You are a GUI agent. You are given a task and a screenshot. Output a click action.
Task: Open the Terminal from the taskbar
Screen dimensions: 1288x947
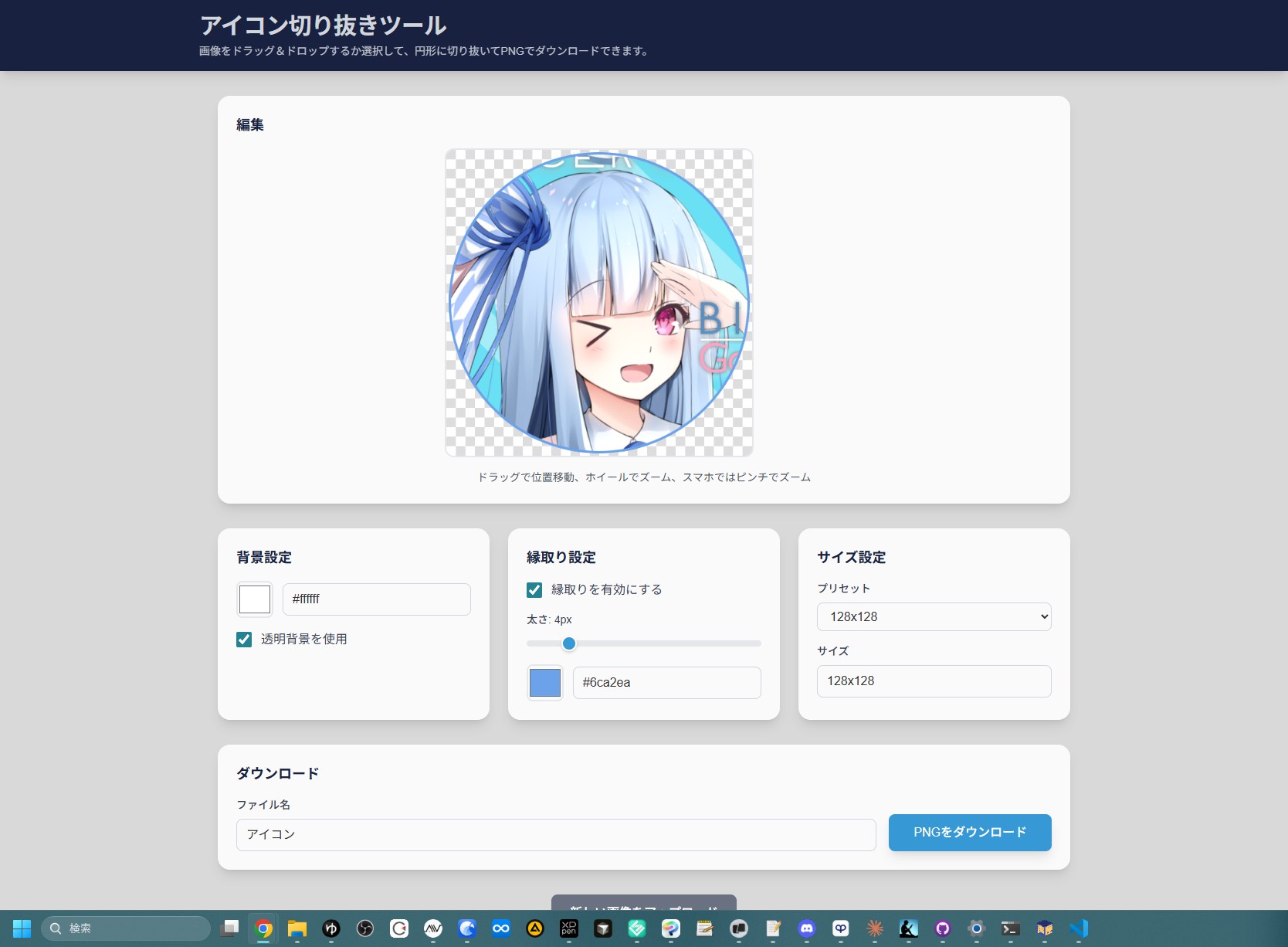tap(1011, 928)
